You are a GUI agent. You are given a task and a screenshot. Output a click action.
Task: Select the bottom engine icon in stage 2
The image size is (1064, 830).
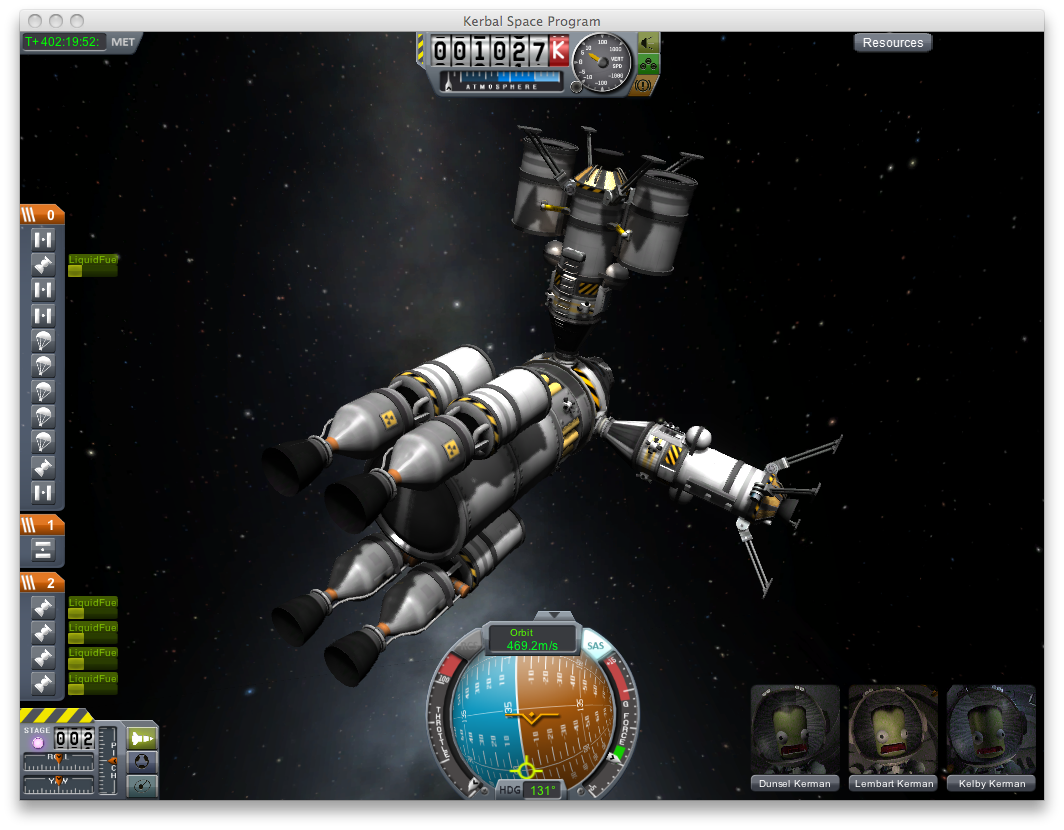[x=43, y=684]
